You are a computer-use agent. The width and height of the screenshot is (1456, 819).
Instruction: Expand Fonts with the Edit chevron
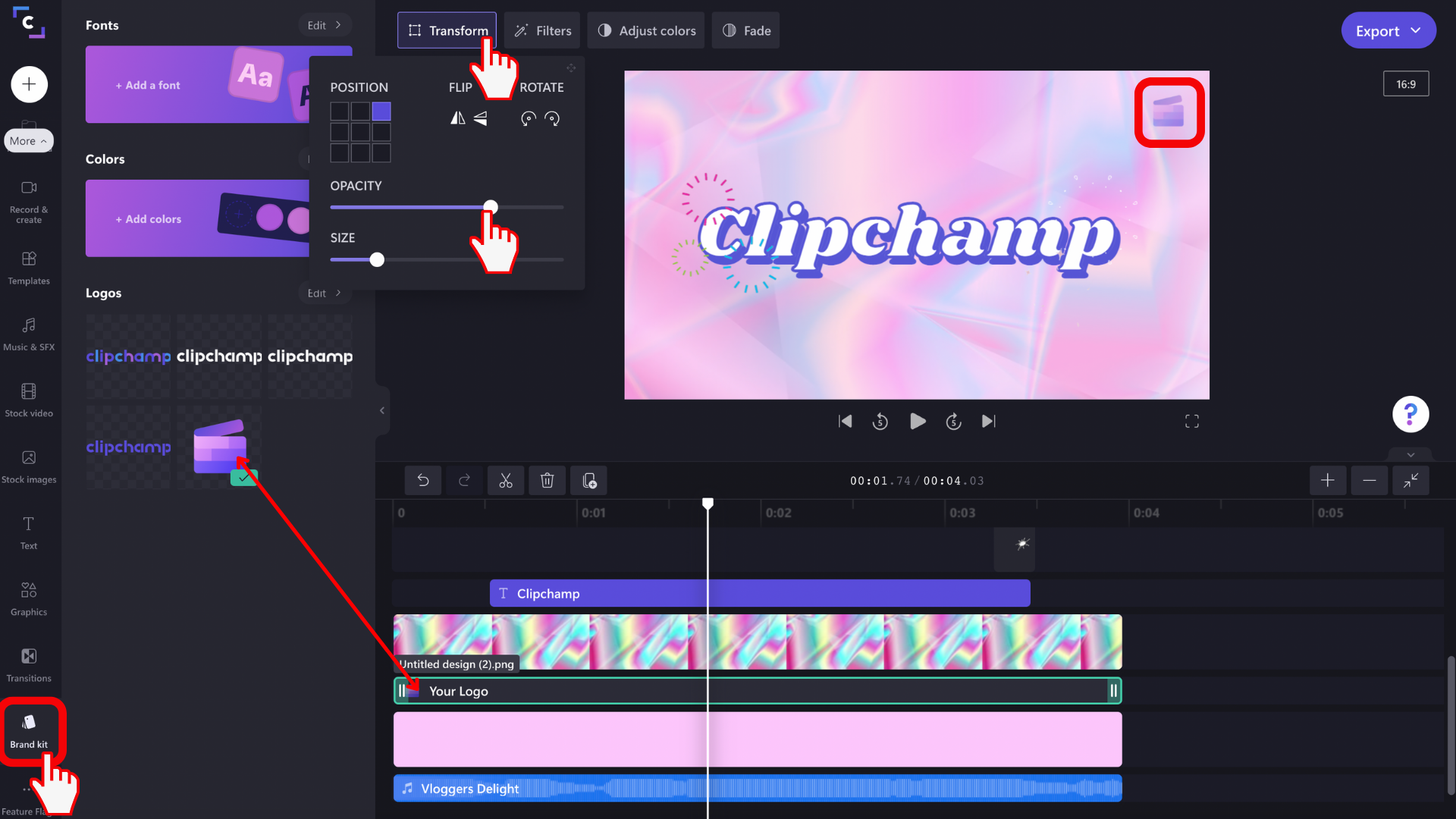325,25
